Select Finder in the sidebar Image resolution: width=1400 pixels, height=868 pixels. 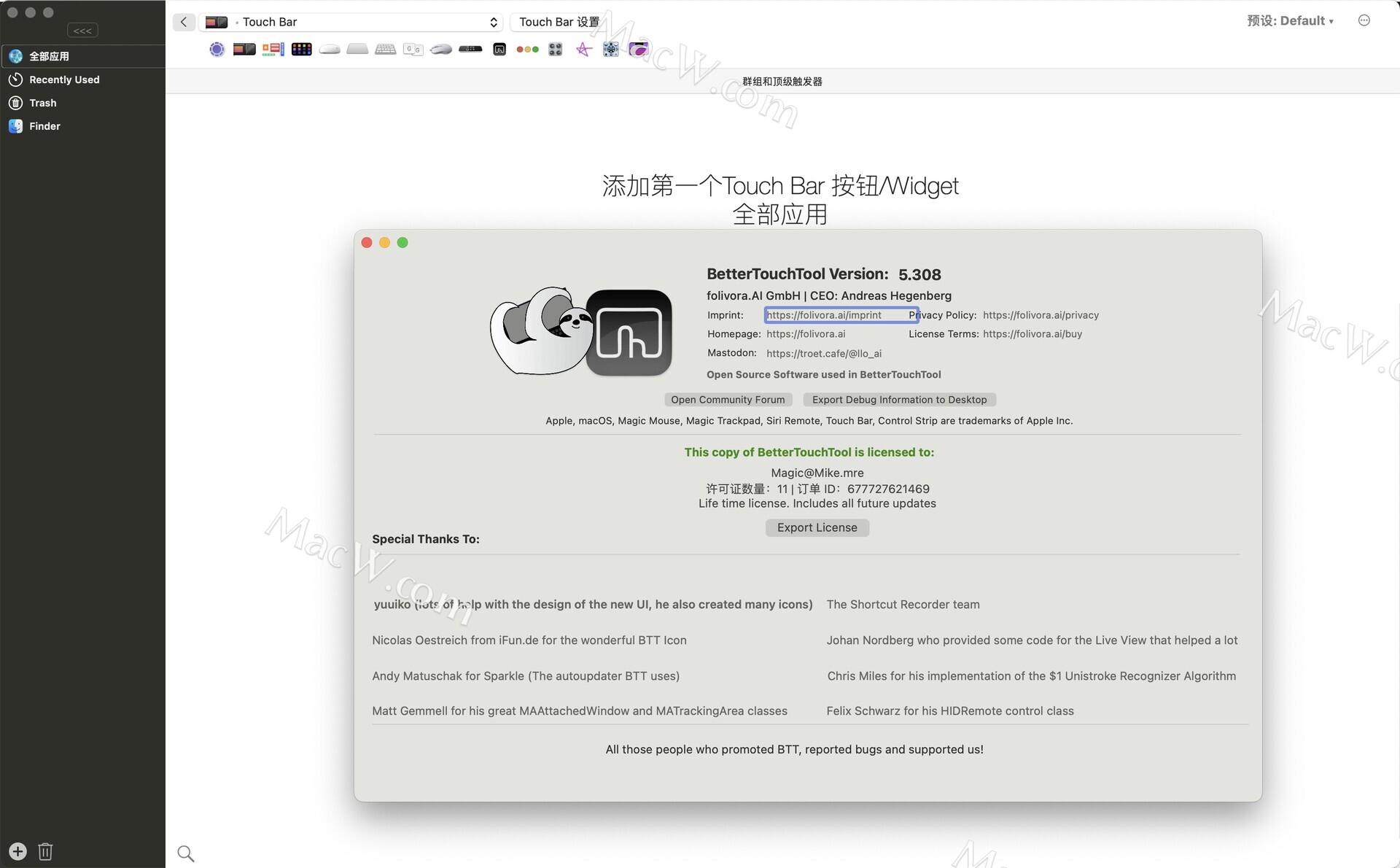[82, 126]
